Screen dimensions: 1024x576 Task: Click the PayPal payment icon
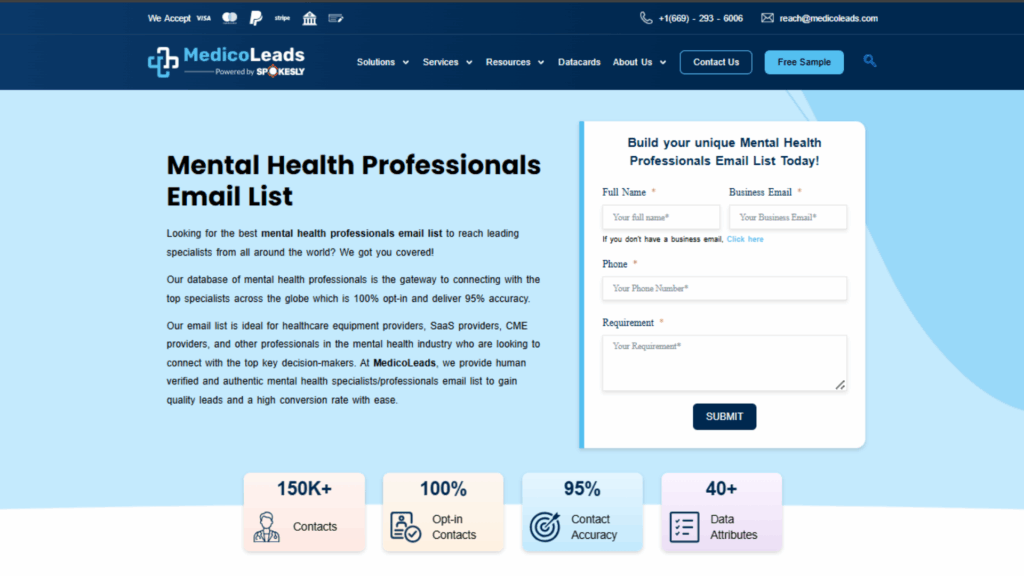[256, 18]
